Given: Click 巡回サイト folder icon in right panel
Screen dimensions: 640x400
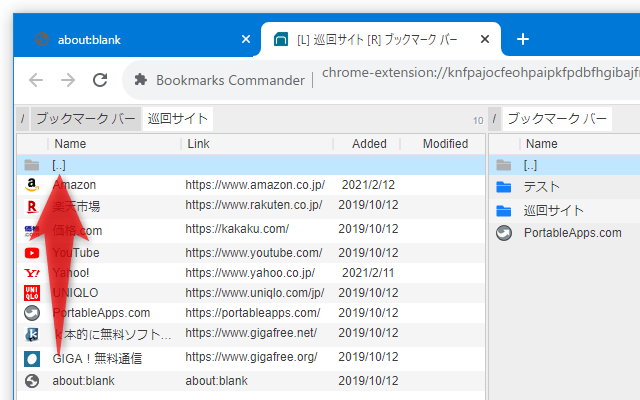Looking at the screenshot, I should click(x=504, y=211).
